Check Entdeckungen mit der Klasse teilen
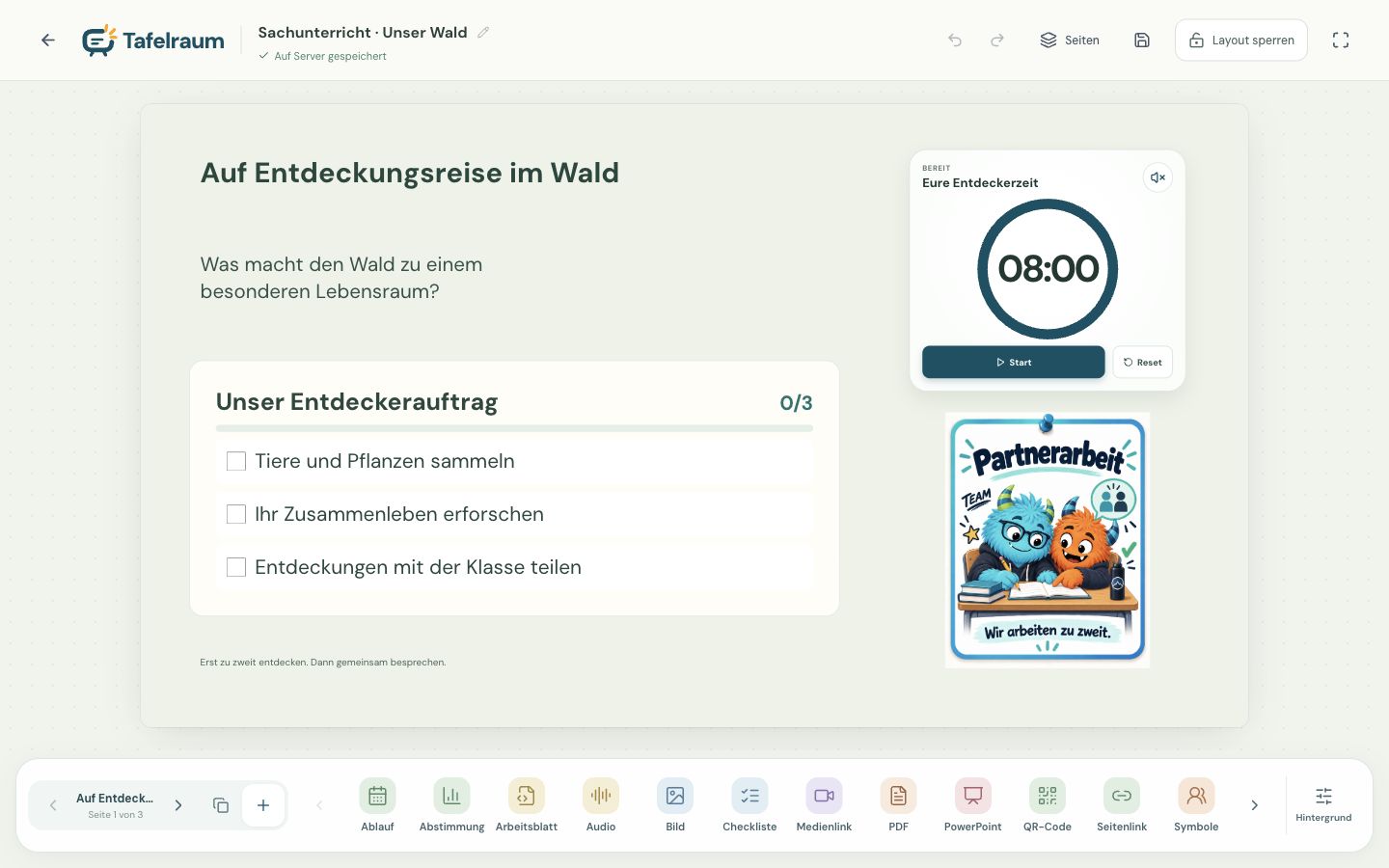This screenshot has height=868, width=1389. 236,567
